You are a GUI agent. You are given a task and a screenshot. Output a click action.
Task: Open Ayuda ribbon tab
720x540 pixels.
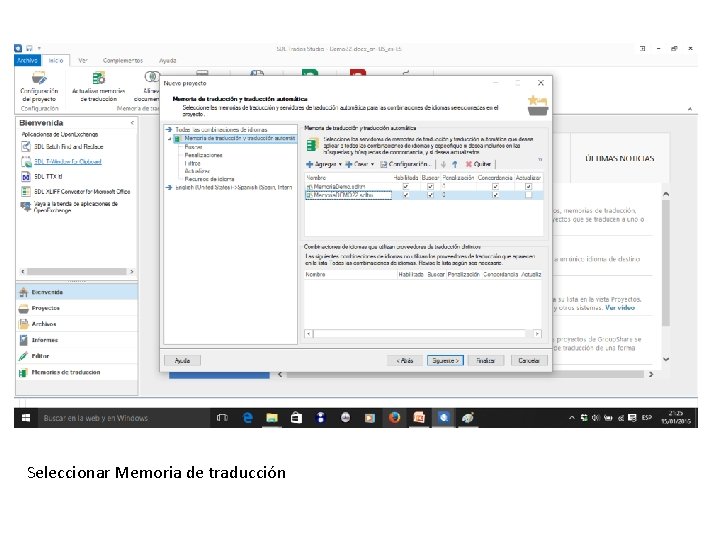[168, 61]
